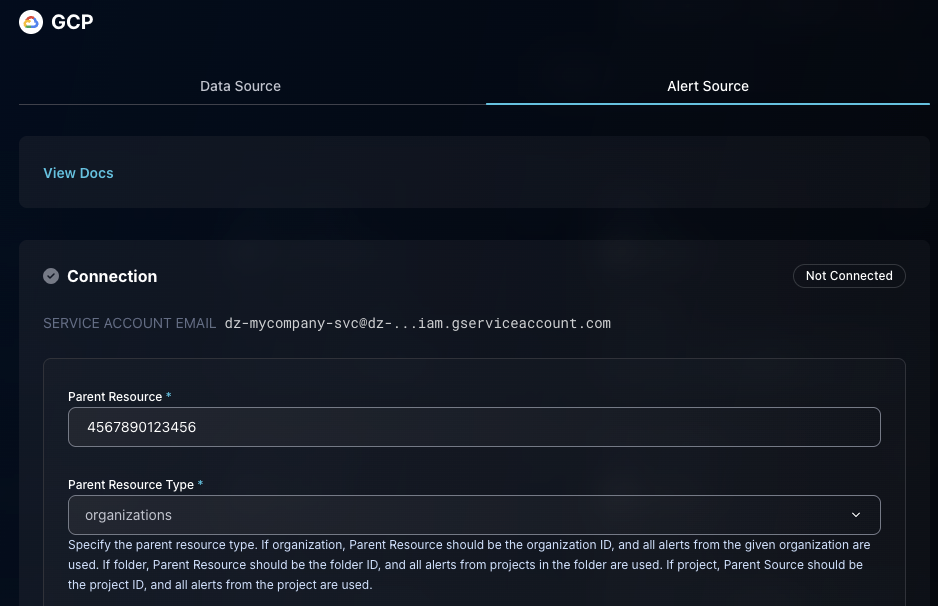Click the parent resource type help description
Viewport: 938px width, 606px height.
tap(468, 565)
